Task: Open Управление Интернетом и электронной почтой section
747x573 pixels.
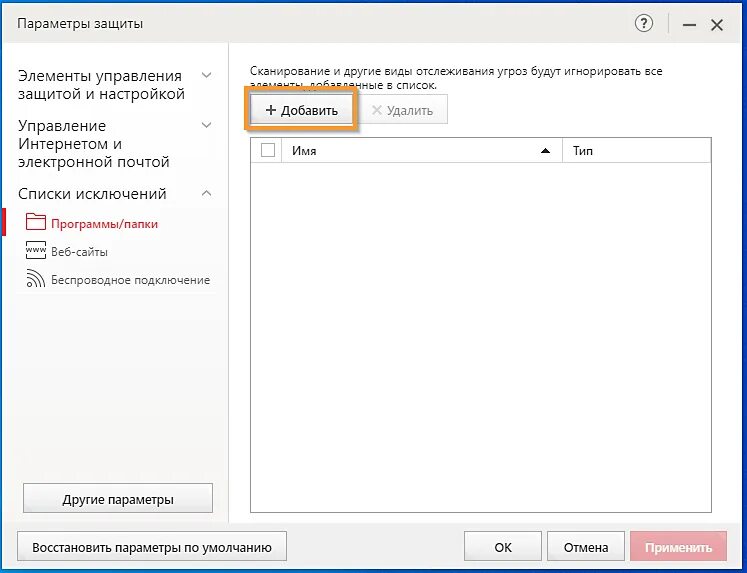Action: 94,144
